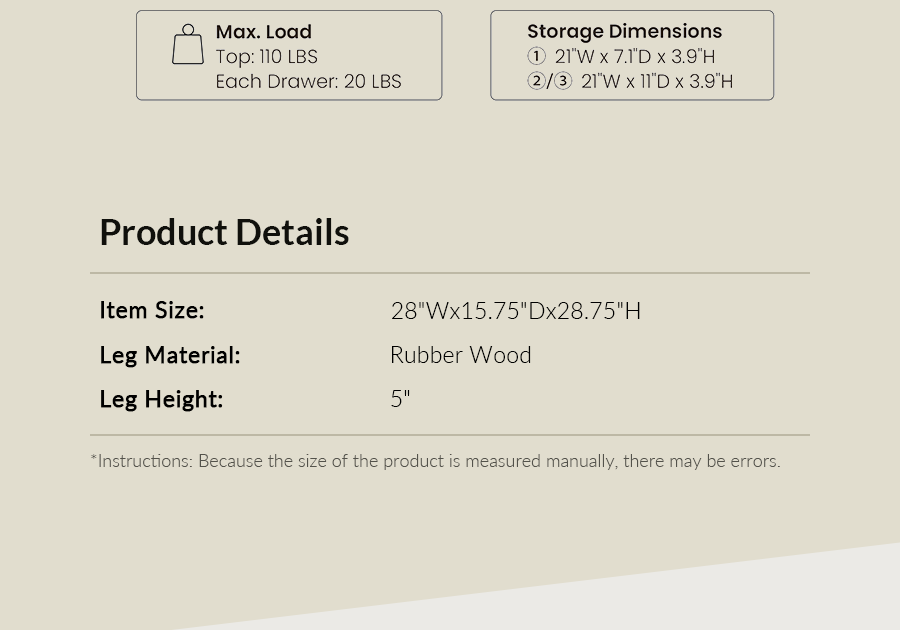Click the weight icon beside Max. Load
Image resolution: width=900 pixels, height=630 pixels.
point(188,45)
